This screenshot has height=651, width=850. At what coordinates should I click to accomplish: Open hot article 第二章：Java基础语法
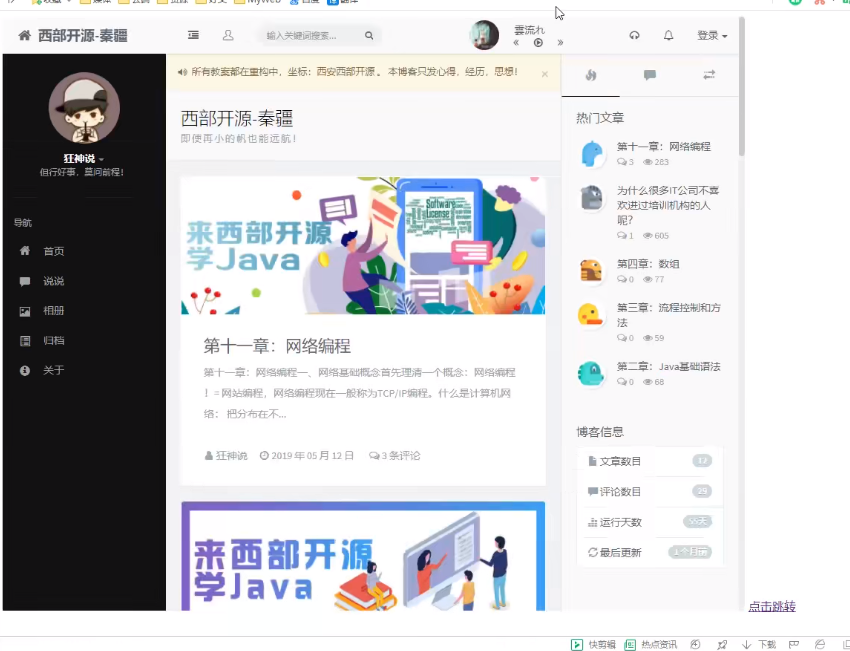click(668, 366)
